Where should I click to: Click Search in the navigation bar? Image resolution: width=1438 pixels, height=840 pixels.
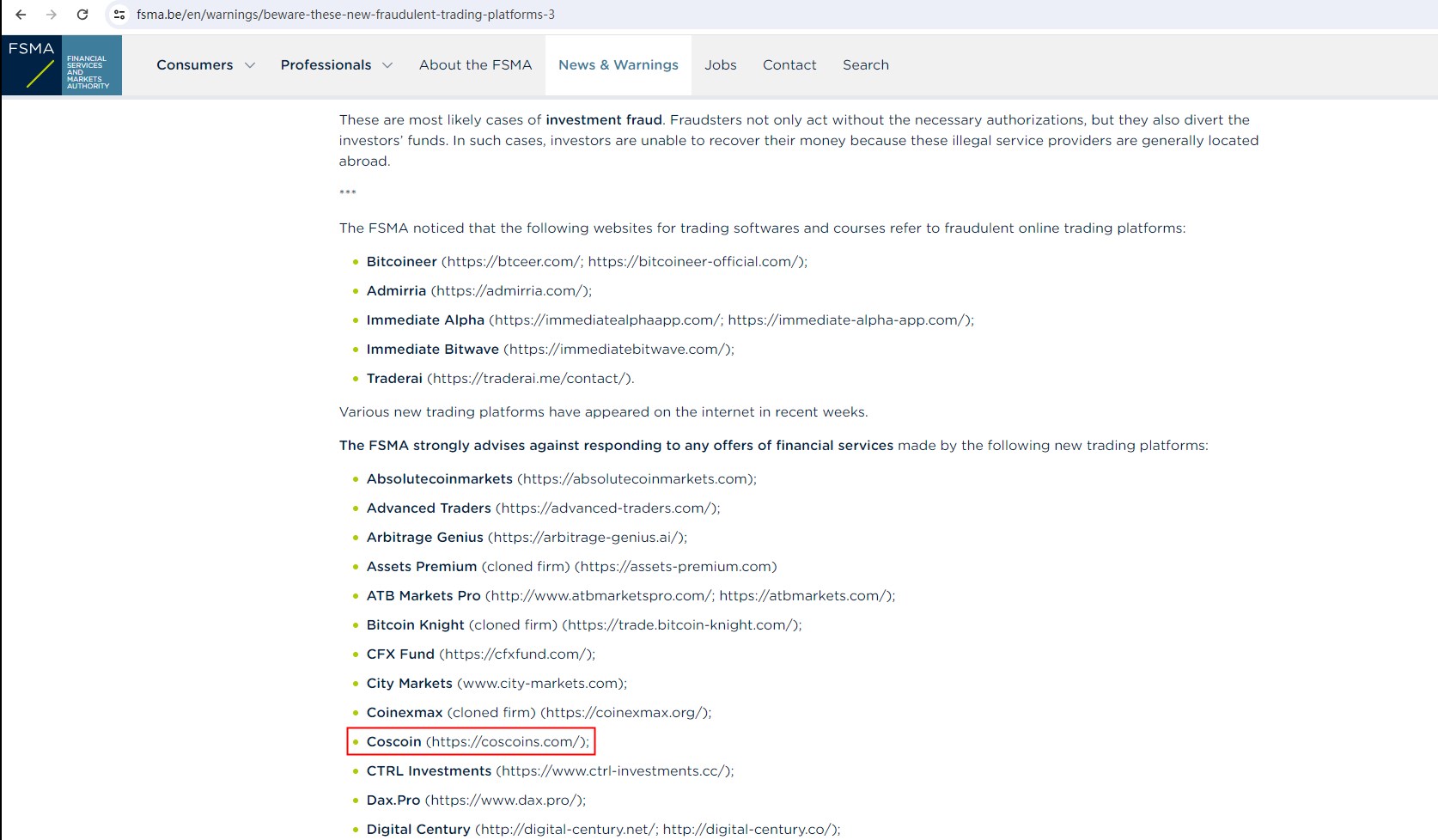pyautogui.click(x=865, y=65)
